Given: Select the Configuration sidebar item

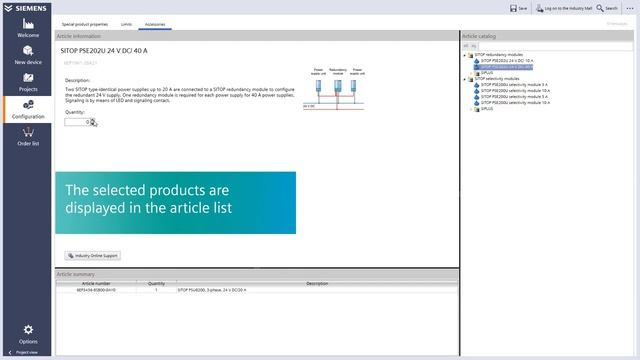Looking at the screenshot, I should pyautogui.click(x=28, y=109).
